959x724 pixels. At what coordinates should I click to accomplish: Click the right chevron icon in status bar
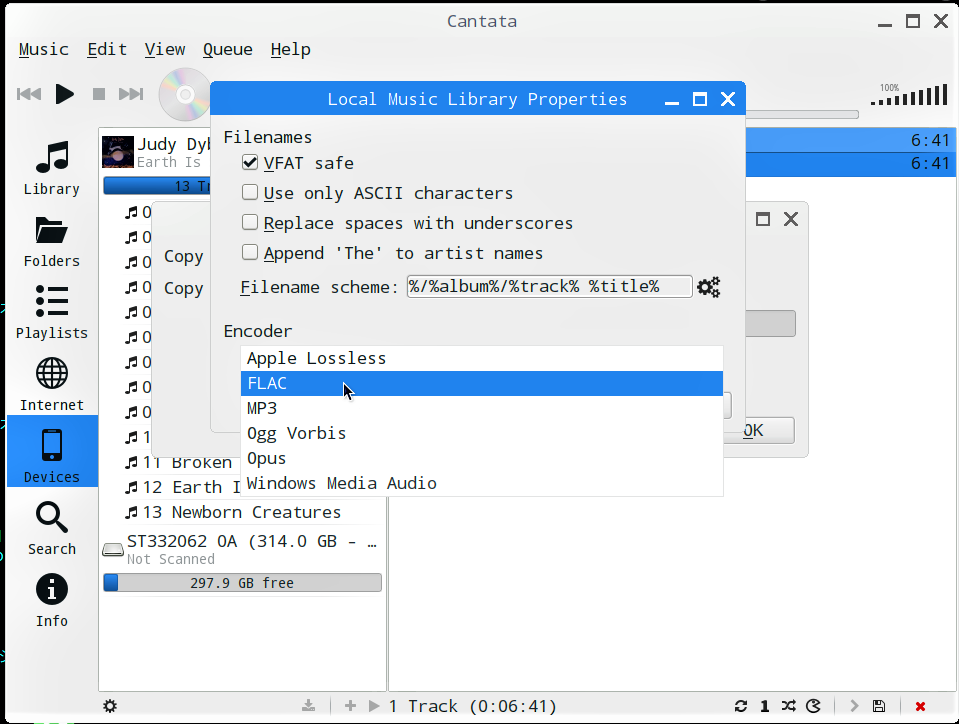854,706
